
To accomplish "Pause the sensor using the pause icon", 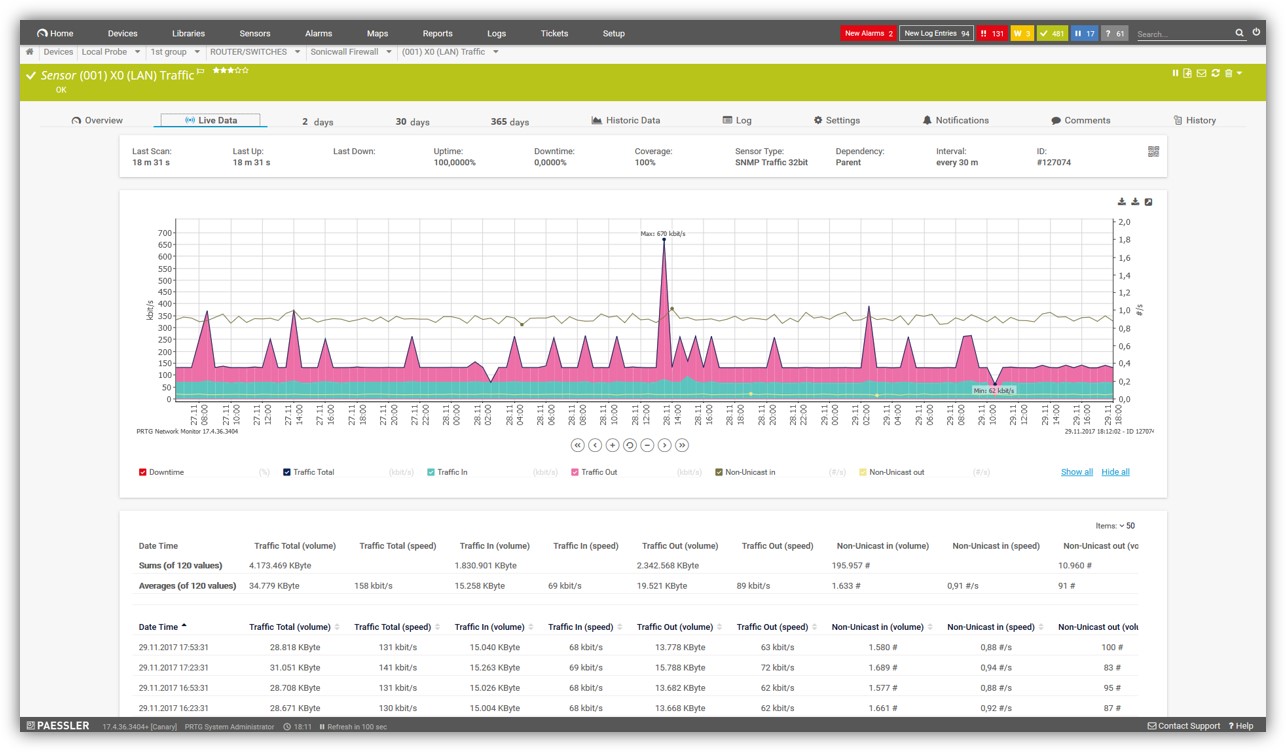I will click(x=1175, y=73).
